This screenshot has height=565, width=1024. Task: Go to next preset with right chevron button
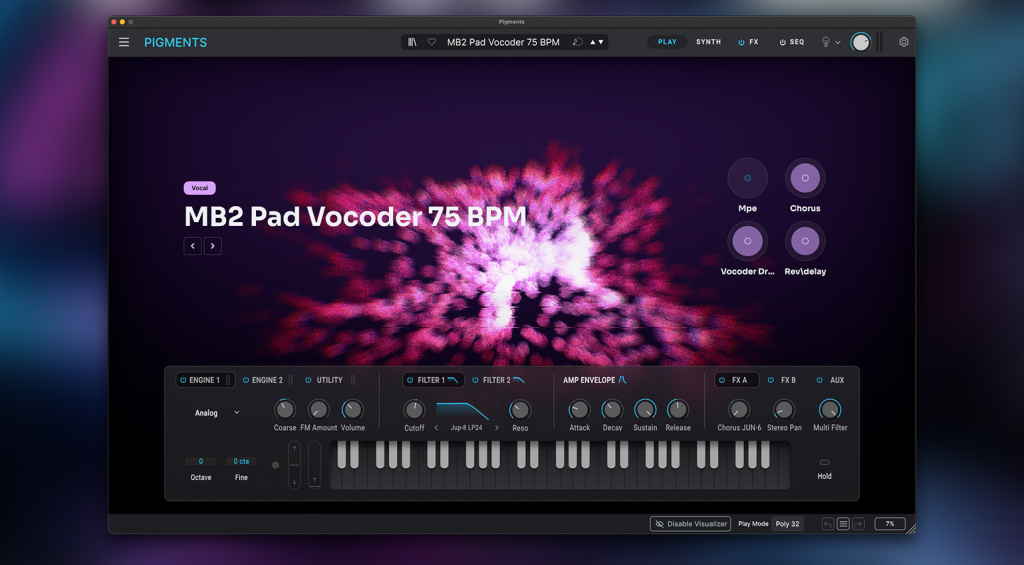click(213, 246)
